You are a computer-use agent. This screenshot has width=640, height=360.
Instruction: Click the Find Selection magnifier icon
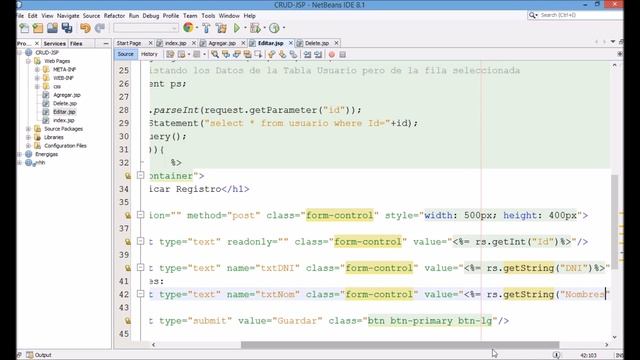point(215,54)
